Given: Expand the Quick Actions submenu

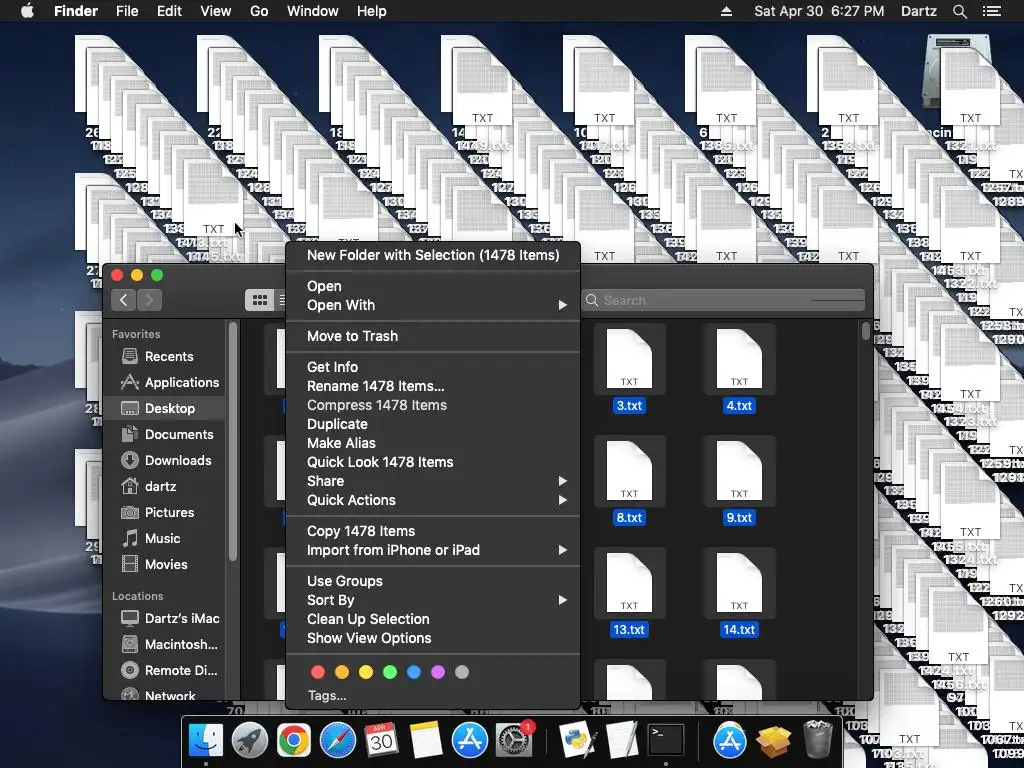Looking at the screenshot, I should point(433,500).
